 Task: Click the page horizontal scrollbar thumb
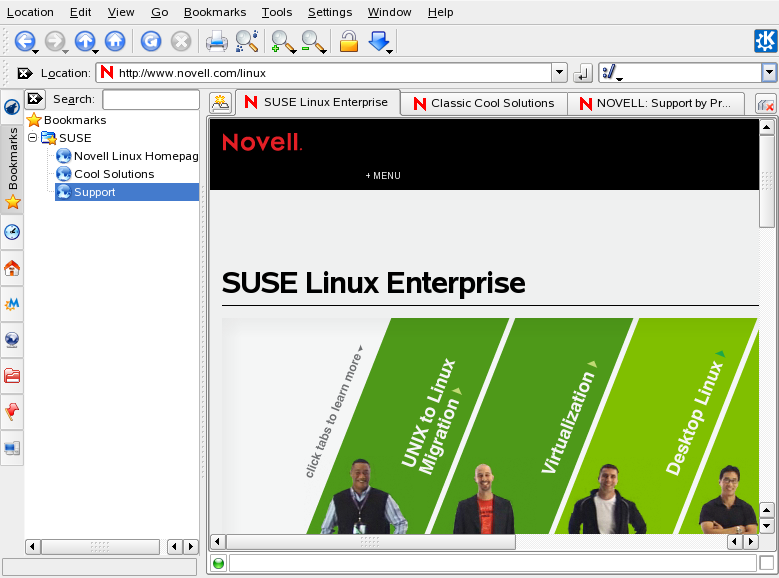tap(370, 541)
